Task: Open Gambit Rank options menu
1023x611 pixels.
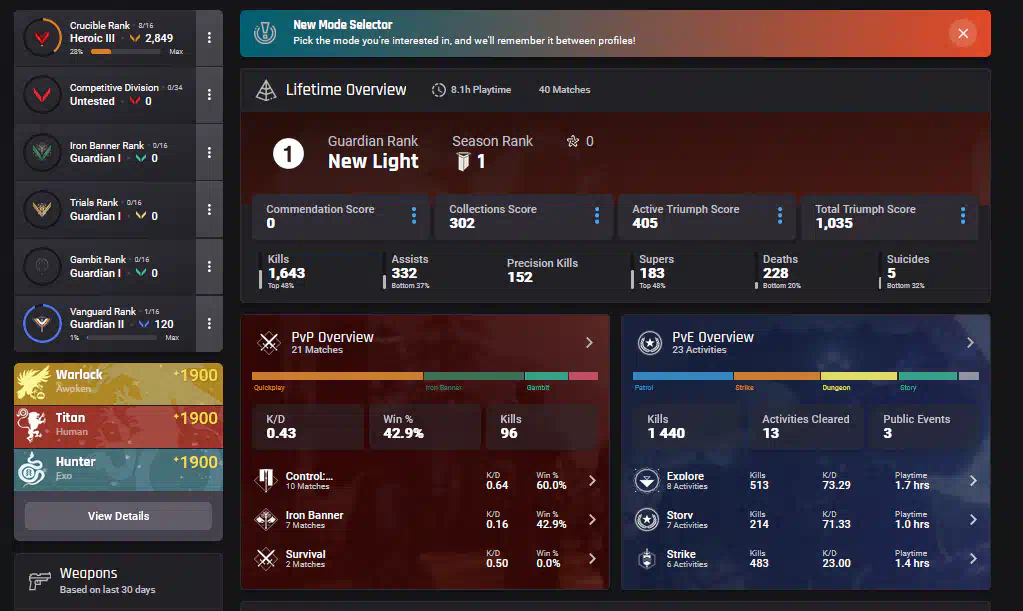Action: click(209, 266)
